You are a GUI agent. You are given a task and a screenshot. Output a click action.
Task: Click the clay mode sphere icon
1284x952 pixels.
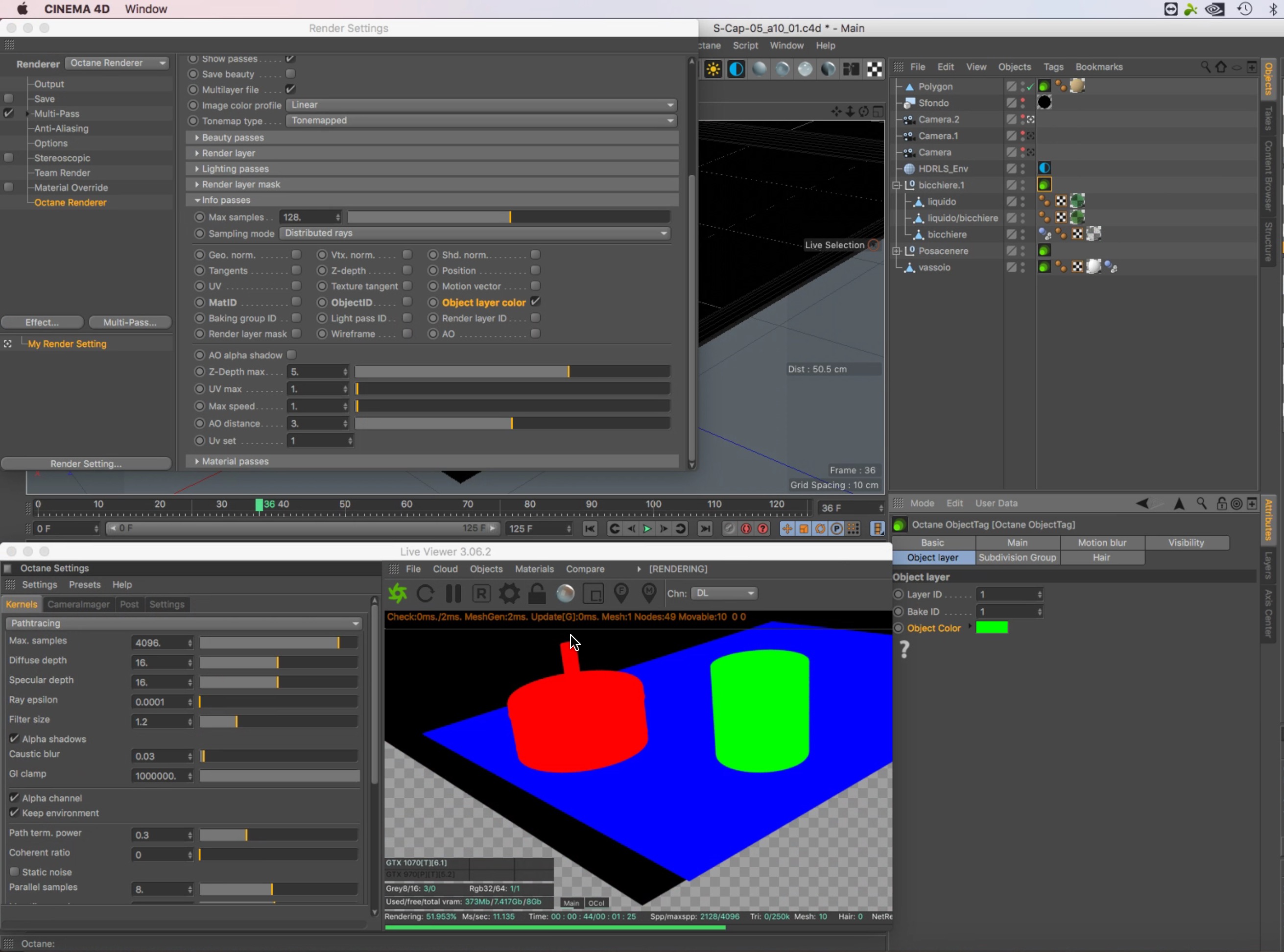point(565,593)
